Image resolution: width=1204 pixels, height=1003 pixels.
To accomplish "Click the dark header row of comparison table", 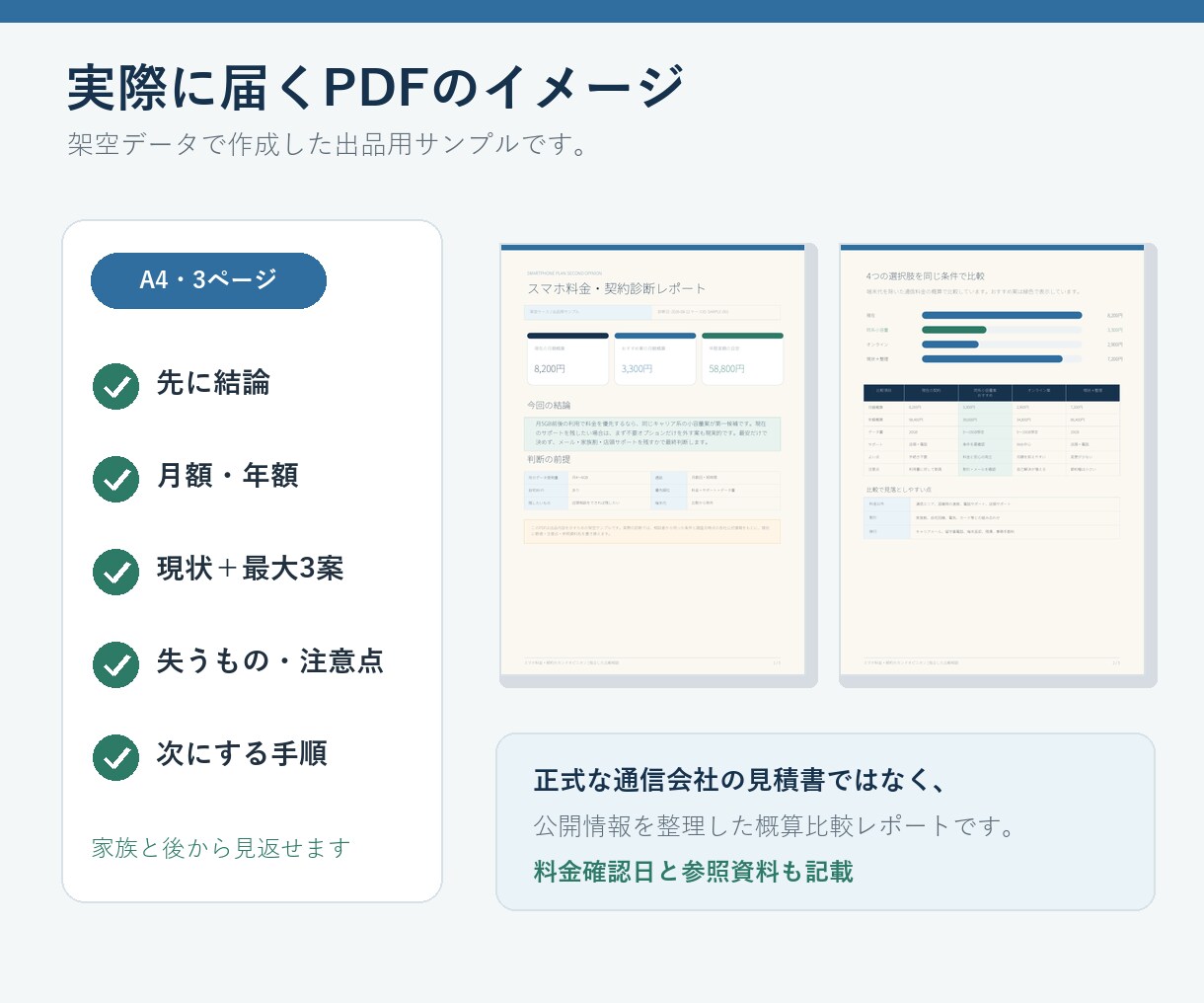I will [992, 393].
